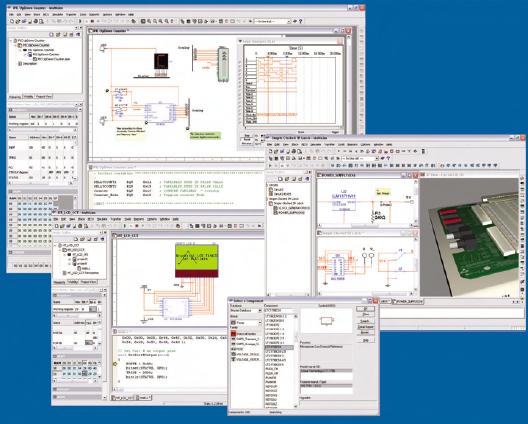The image size is (528, 424).
Task: Click the Help question mark toolbar icon
Action: 301,21
